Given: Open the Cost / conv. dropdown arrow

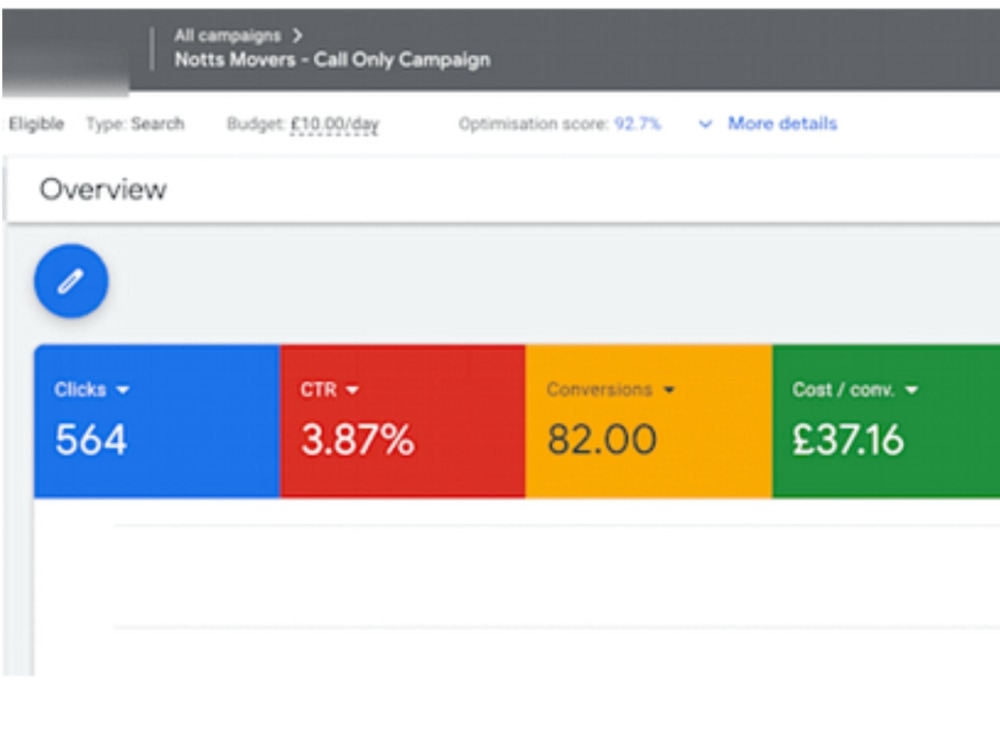Looking at the screenshot, I should pos(911,390).
